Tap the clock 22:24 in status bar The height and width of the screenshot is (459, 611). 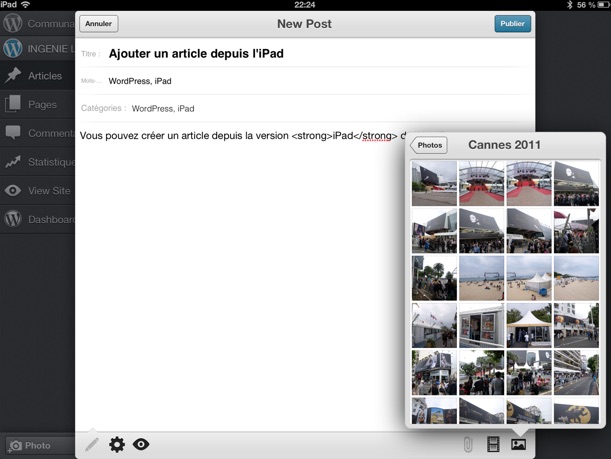[305, 5]
